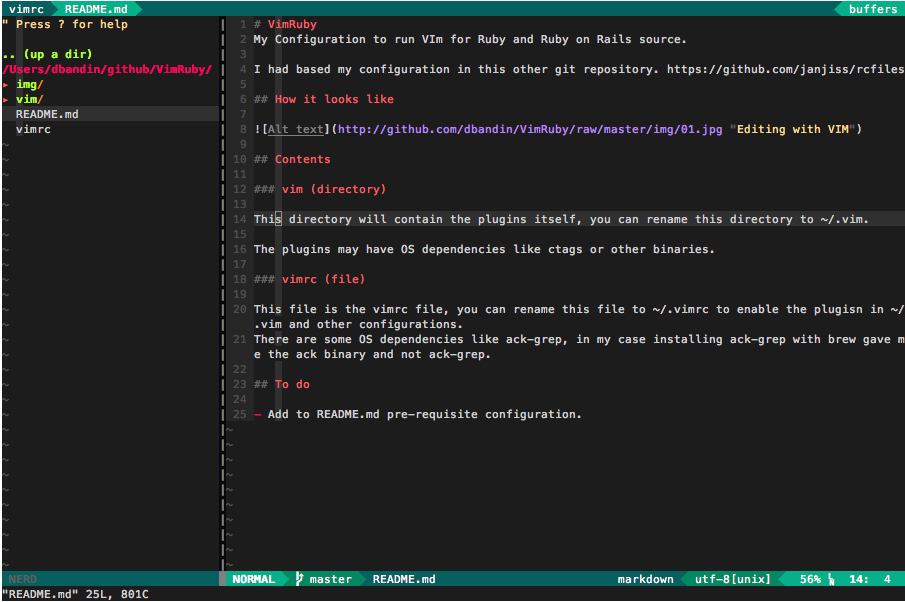Click line number 16 in the gutter
Viewport: 905px width, 602px height.
(x=240, y=249)
